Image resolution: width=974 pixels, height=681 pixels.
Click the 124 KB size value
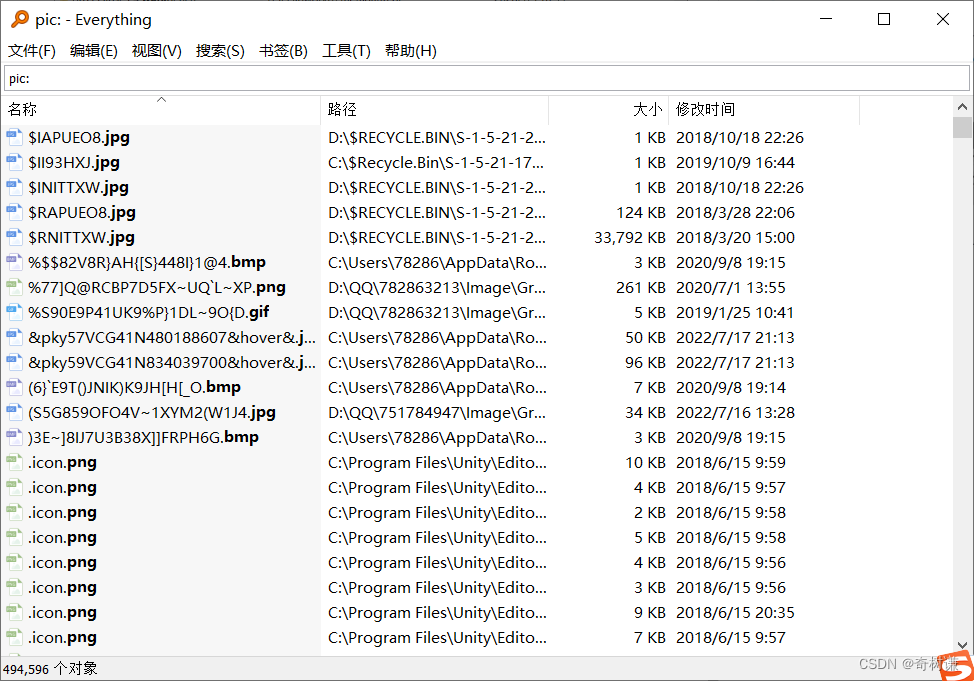coord(641,213)
